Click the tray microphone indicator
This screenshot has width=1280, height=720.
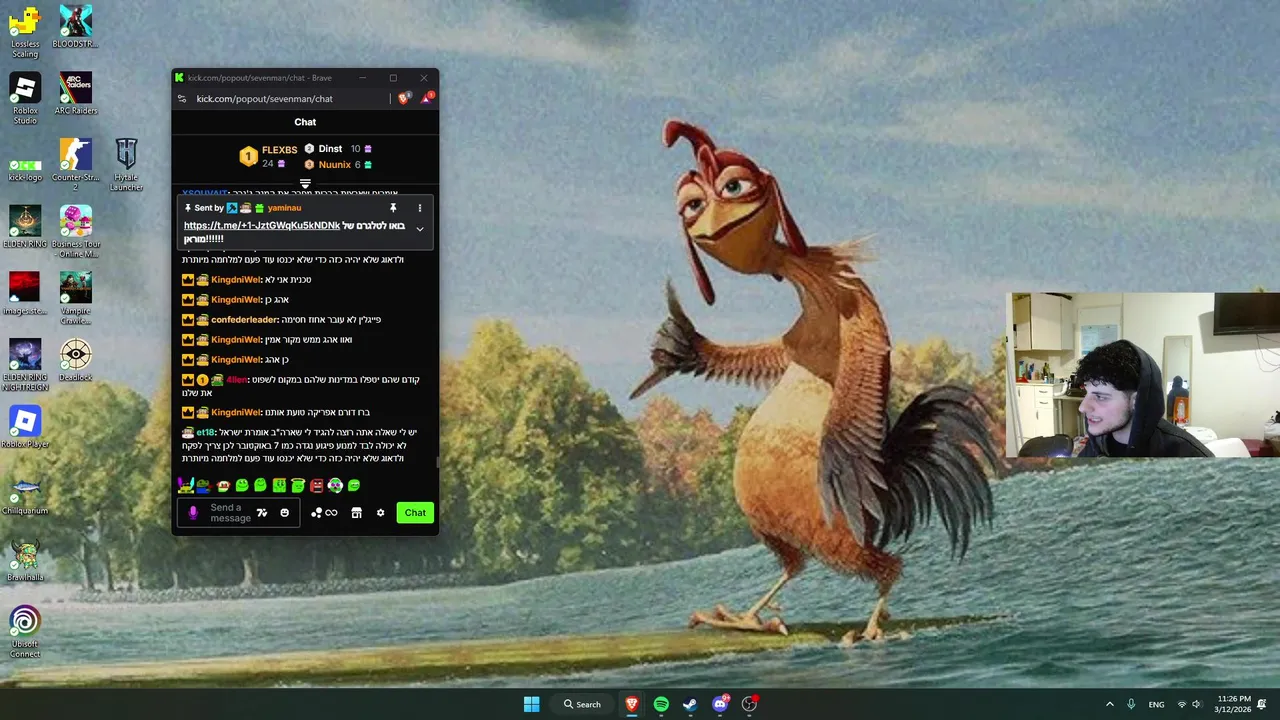[1131, 704]
